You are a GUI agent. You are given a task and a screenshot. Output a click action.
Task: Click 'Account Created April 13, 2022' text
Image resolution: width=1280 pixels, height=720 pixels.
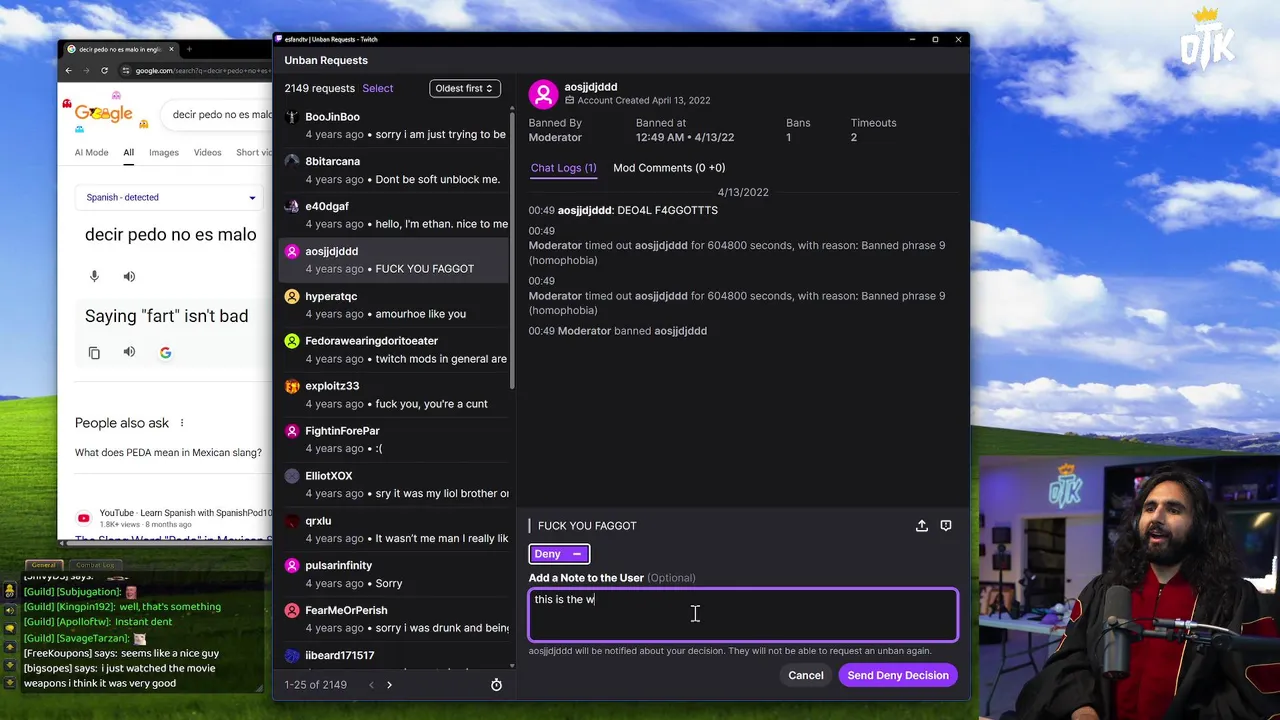pyautogui.click(x=644, y=101)
